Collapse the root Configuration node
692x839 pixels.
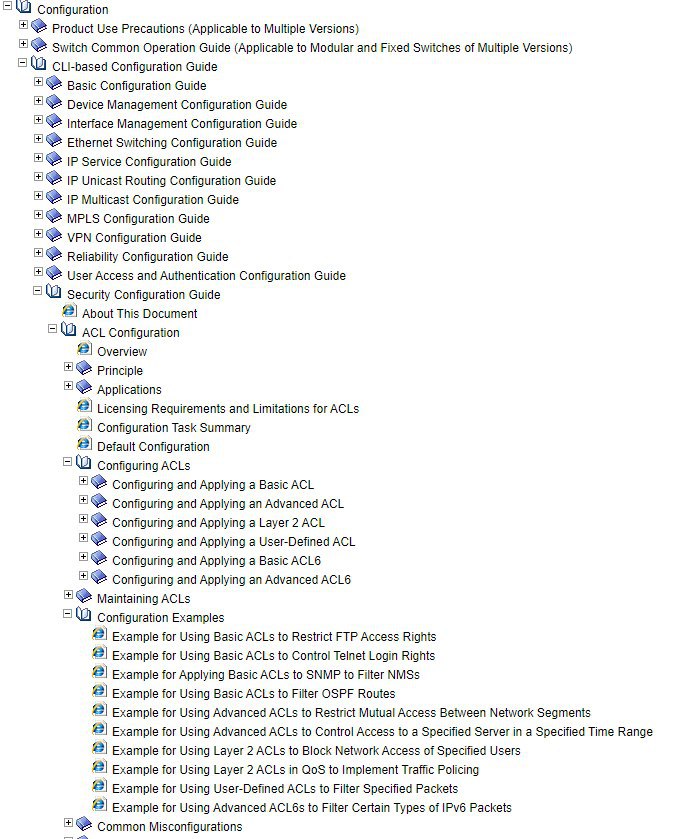tap(7, 5)
